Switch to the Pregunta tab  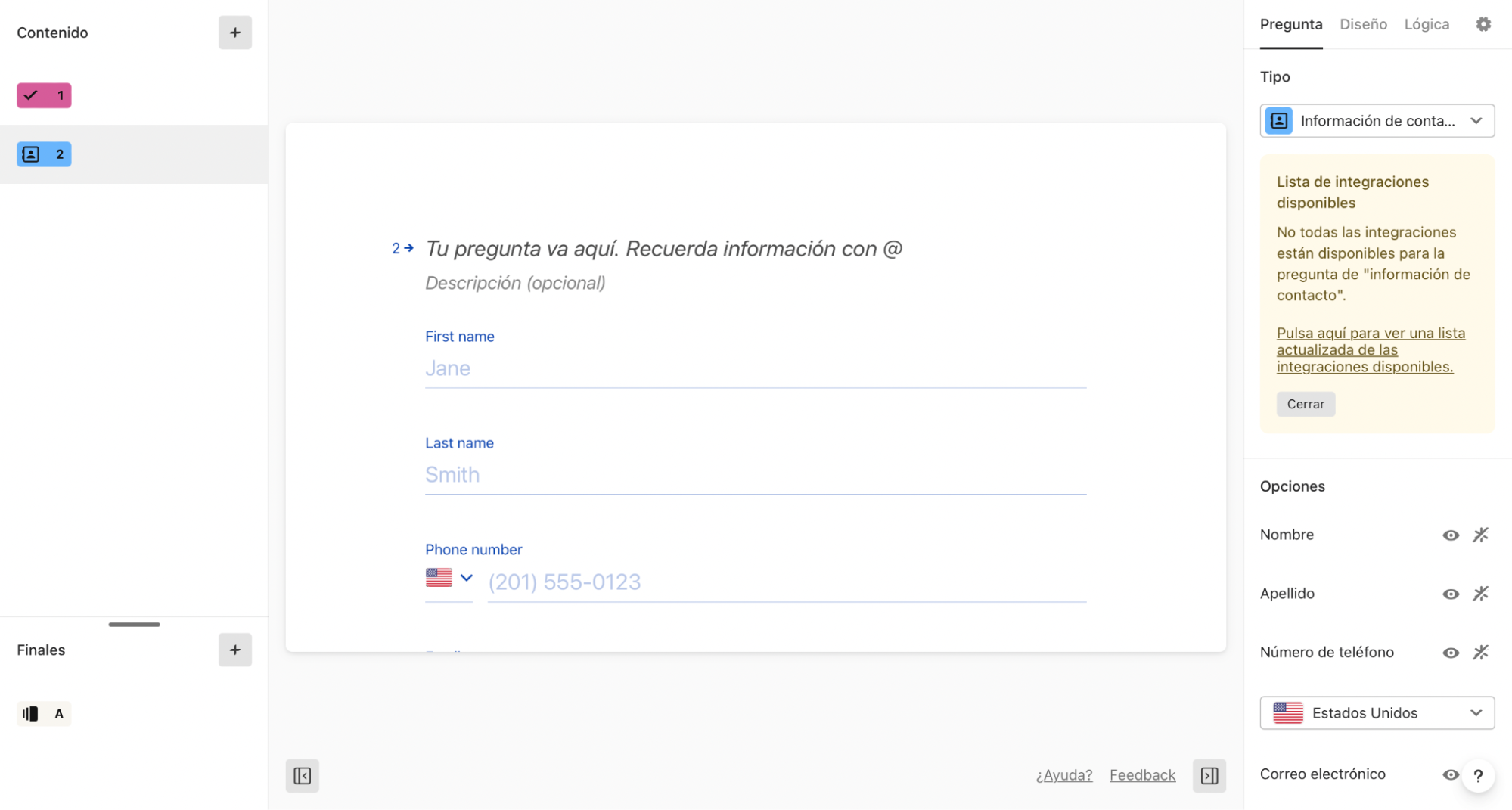1290,24
